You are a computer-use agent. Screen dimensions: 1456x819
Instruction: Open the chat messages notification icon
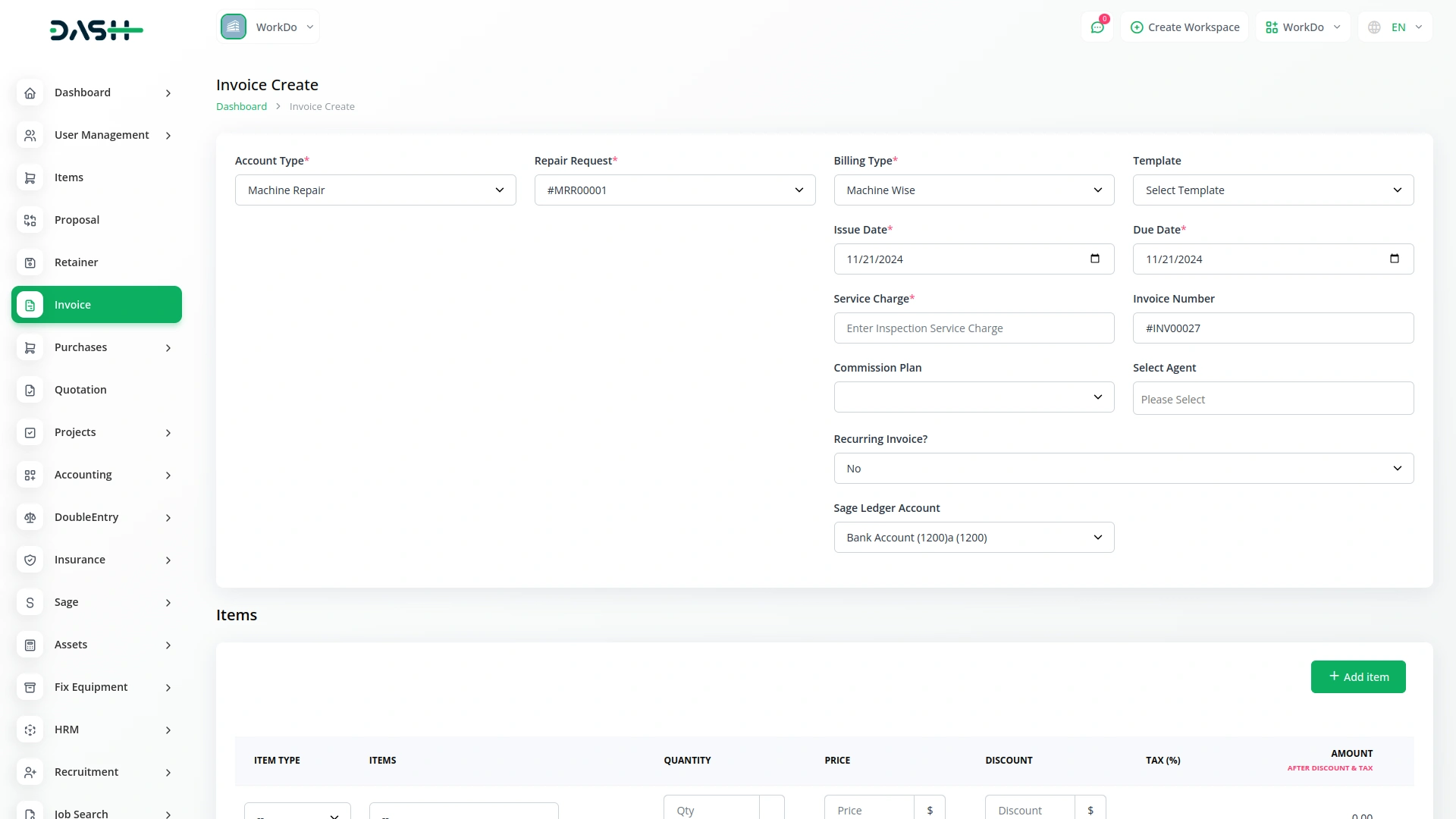point(1097,27)
